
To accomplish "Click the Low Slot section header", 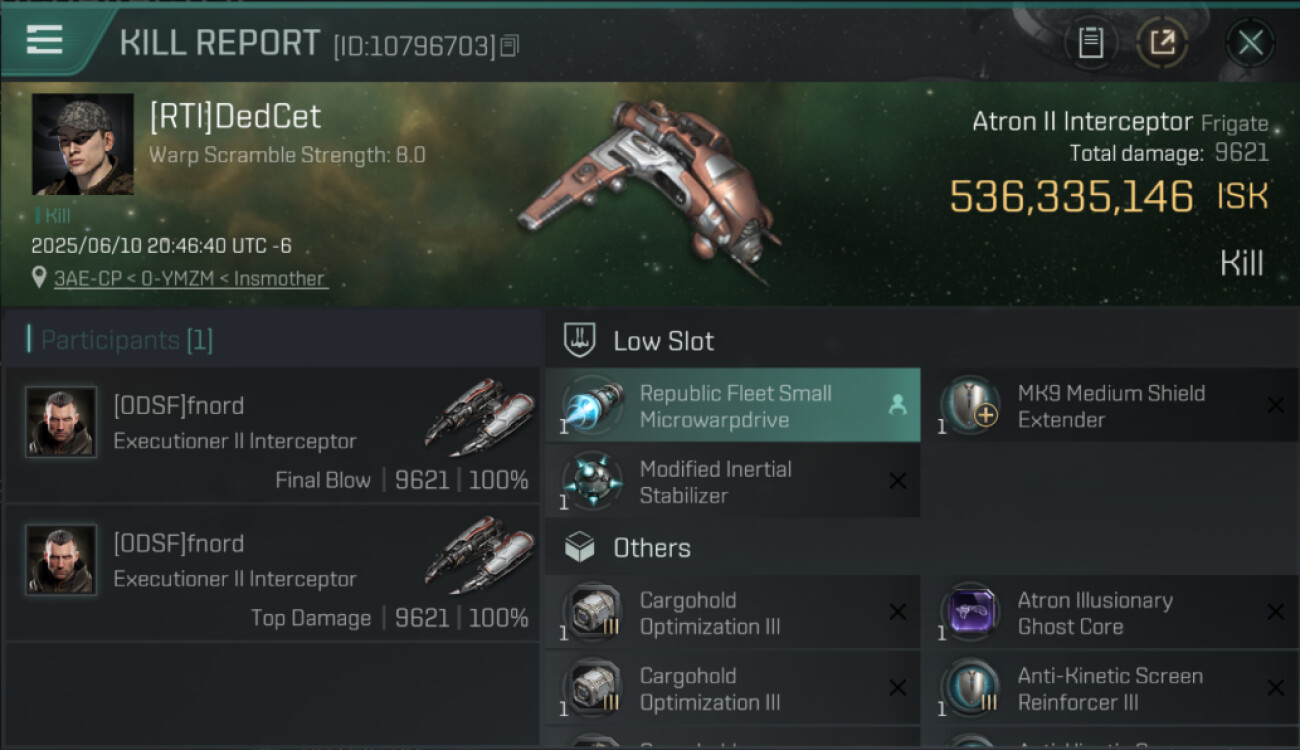I will [x=663, y=341].
